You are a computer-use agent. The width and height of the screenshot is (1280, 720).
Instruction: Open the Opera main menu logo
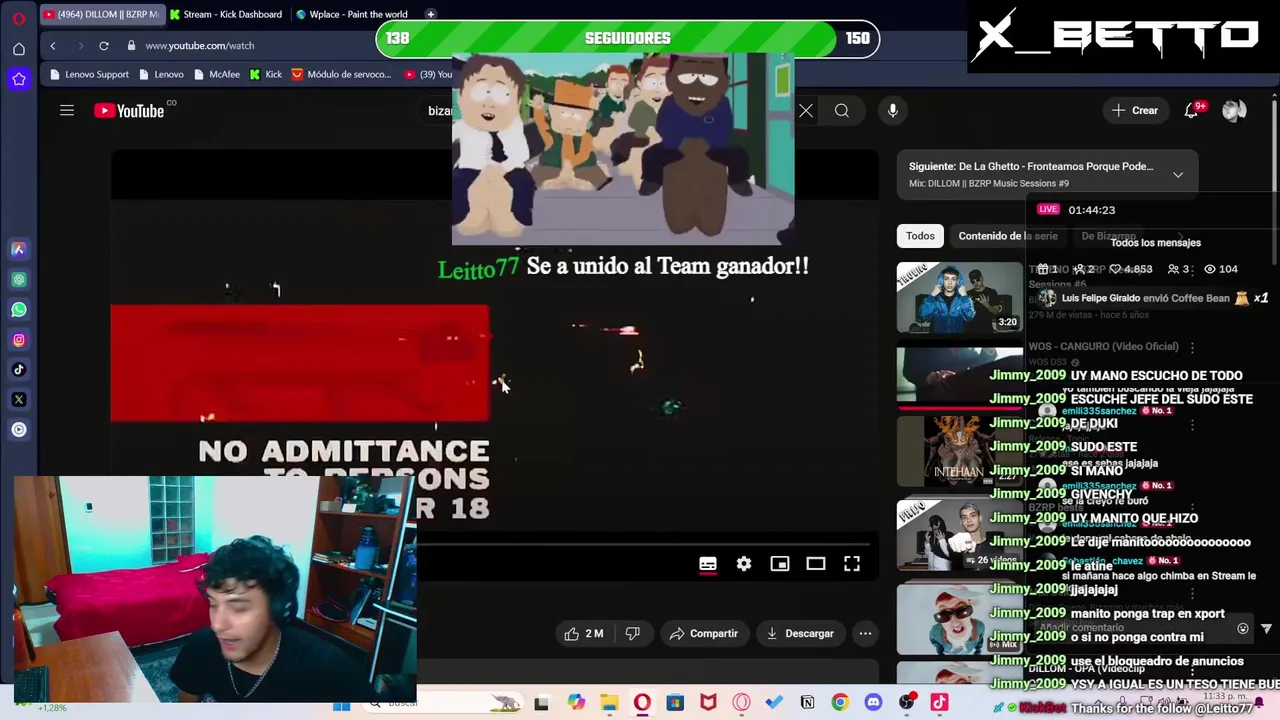tap(19, 18)
